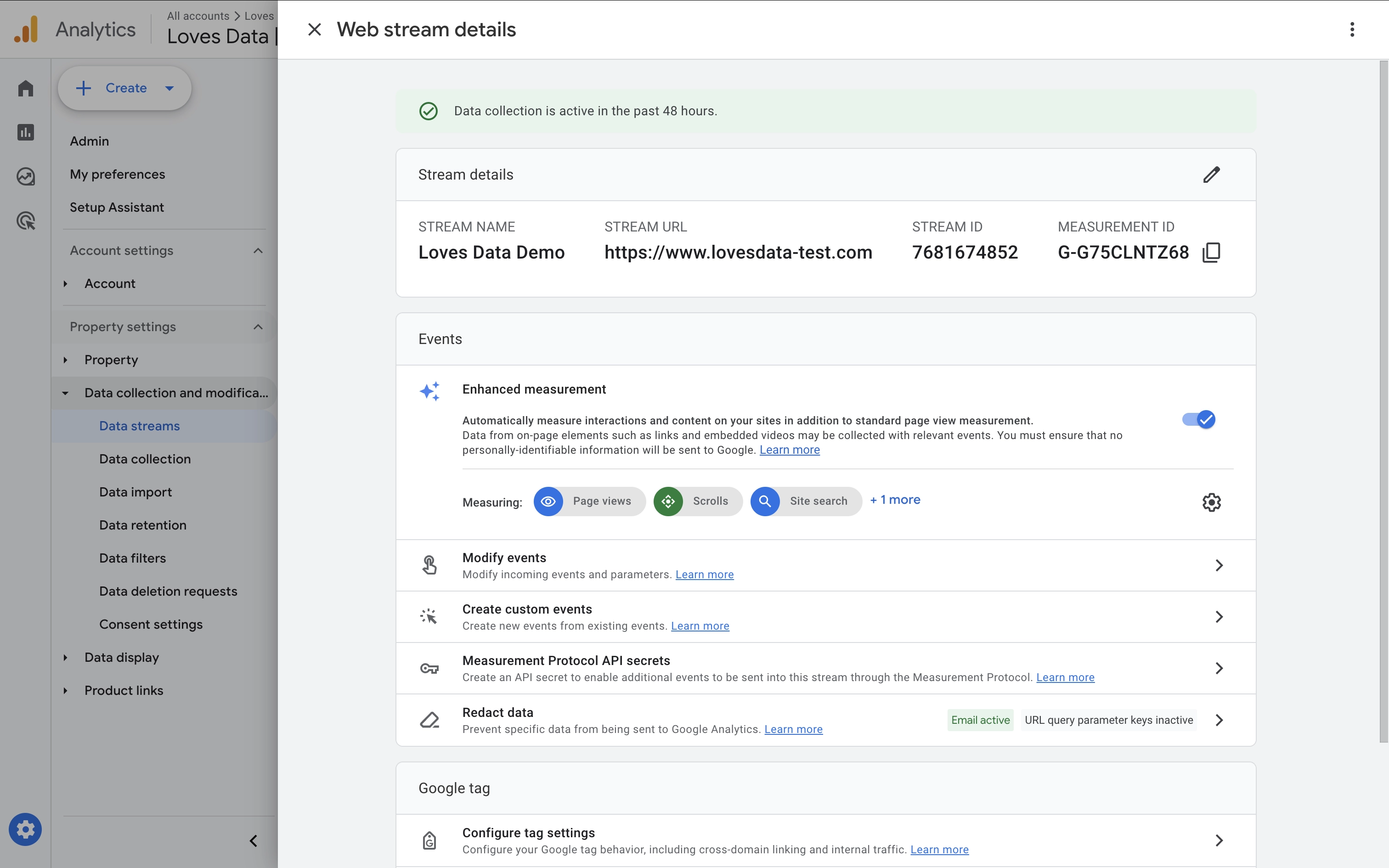
Task: Open Learn more link under Enhanced measurement
Action: pos(789,450)
